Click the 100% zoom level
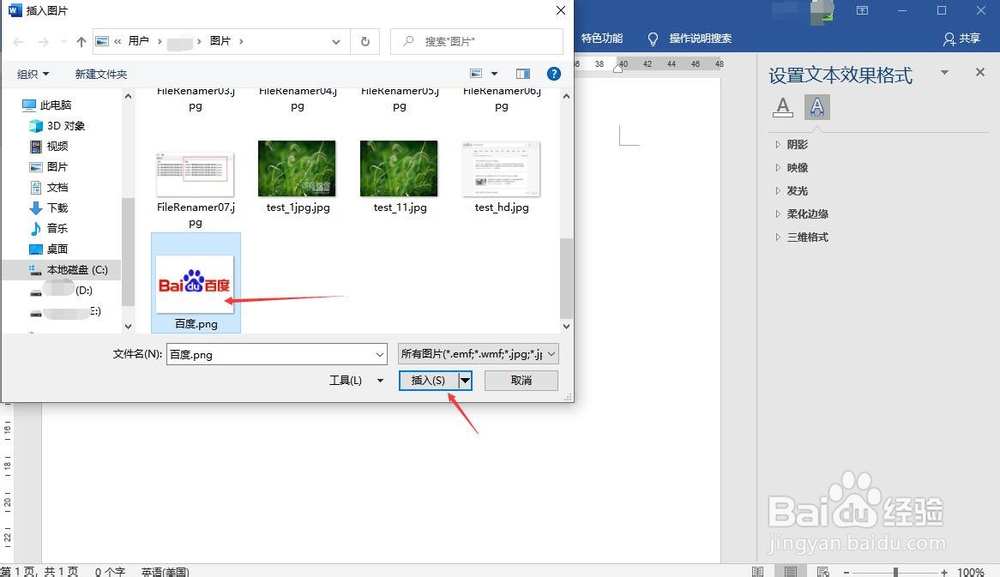Screen dimensions: 1000x577 pyautogui.click(x=970, y=572)
